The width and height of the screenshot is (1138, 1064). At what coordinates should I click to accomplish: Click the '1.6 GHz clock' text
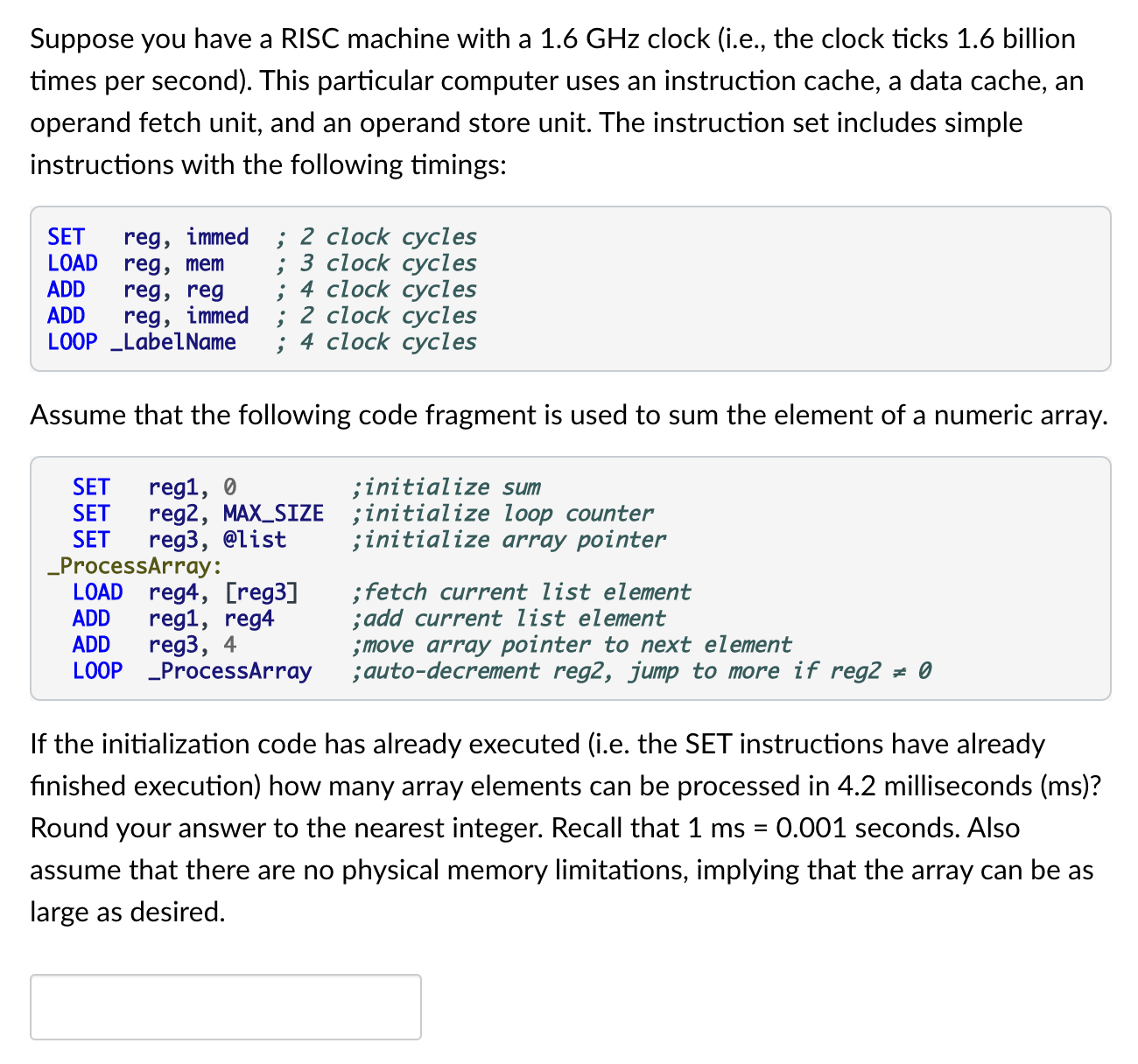coord(625,38)
